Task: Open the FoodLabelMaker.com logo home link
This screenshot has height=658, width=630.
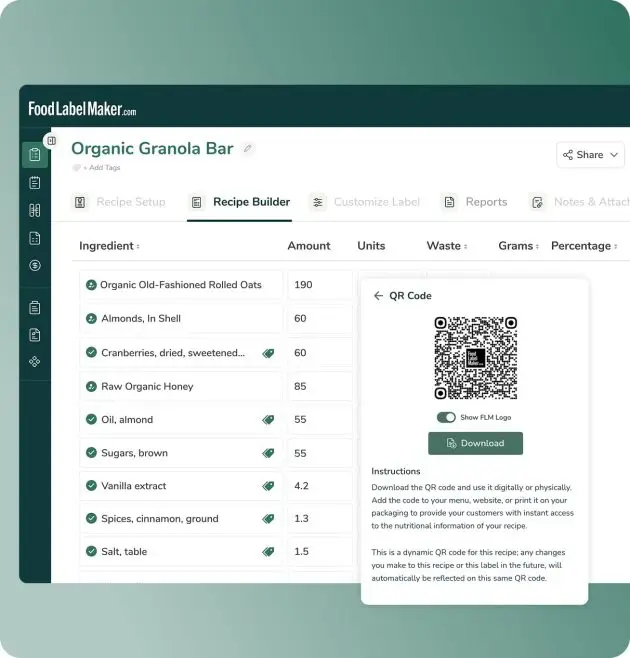Action: tap(82, 109)
